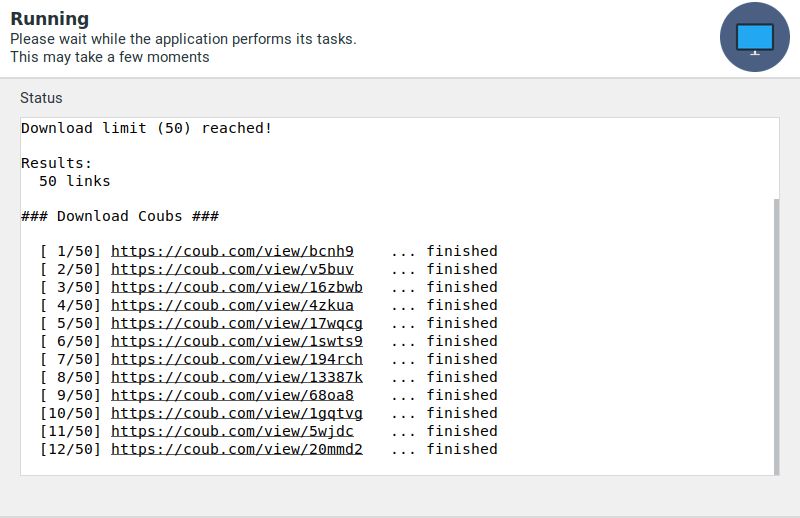800x518 pixels.
Task: Open the coub.com/view/68oa8 link
Action: pos(232,395)
